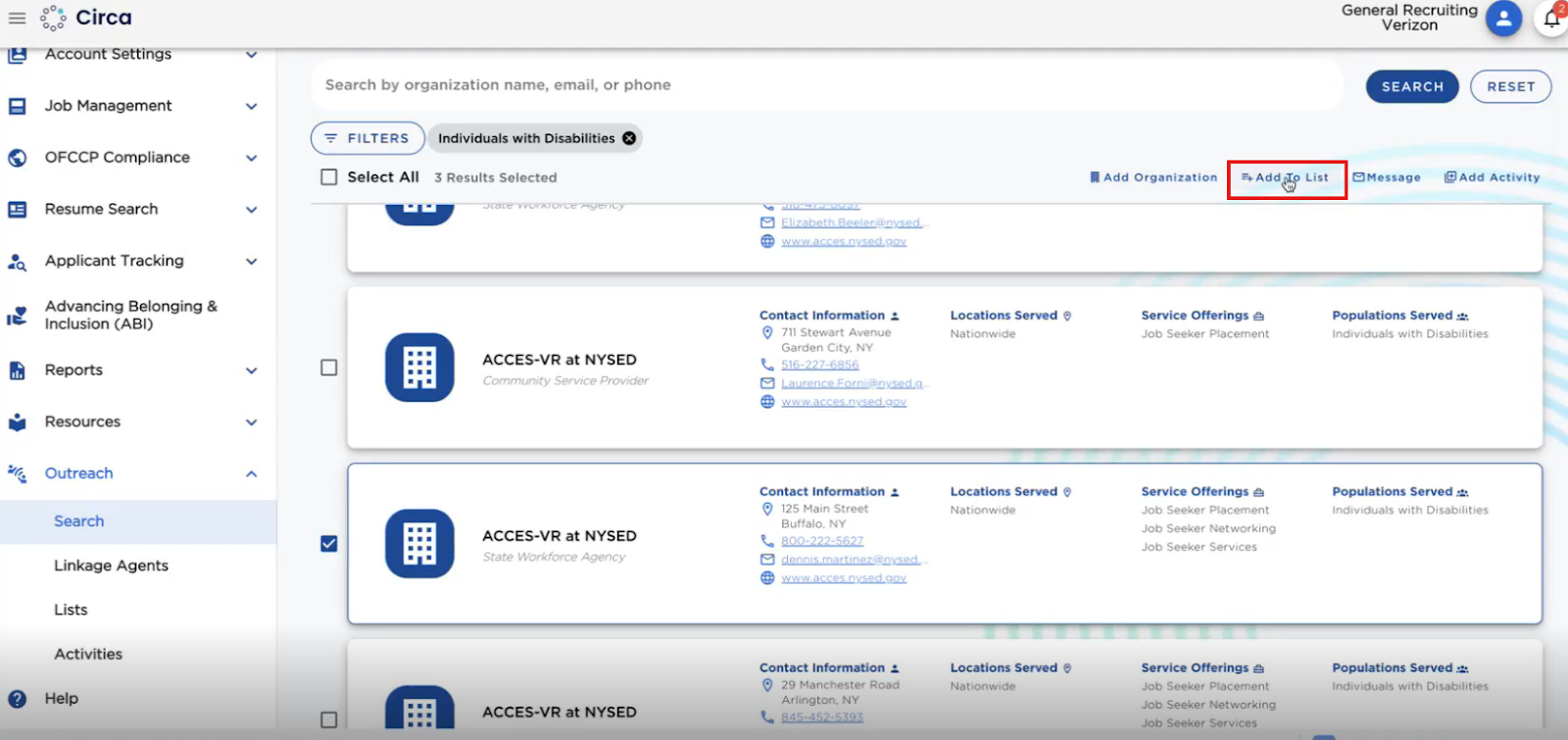Click building icon of Buffalo ACCES-VR card

[419, 544]
